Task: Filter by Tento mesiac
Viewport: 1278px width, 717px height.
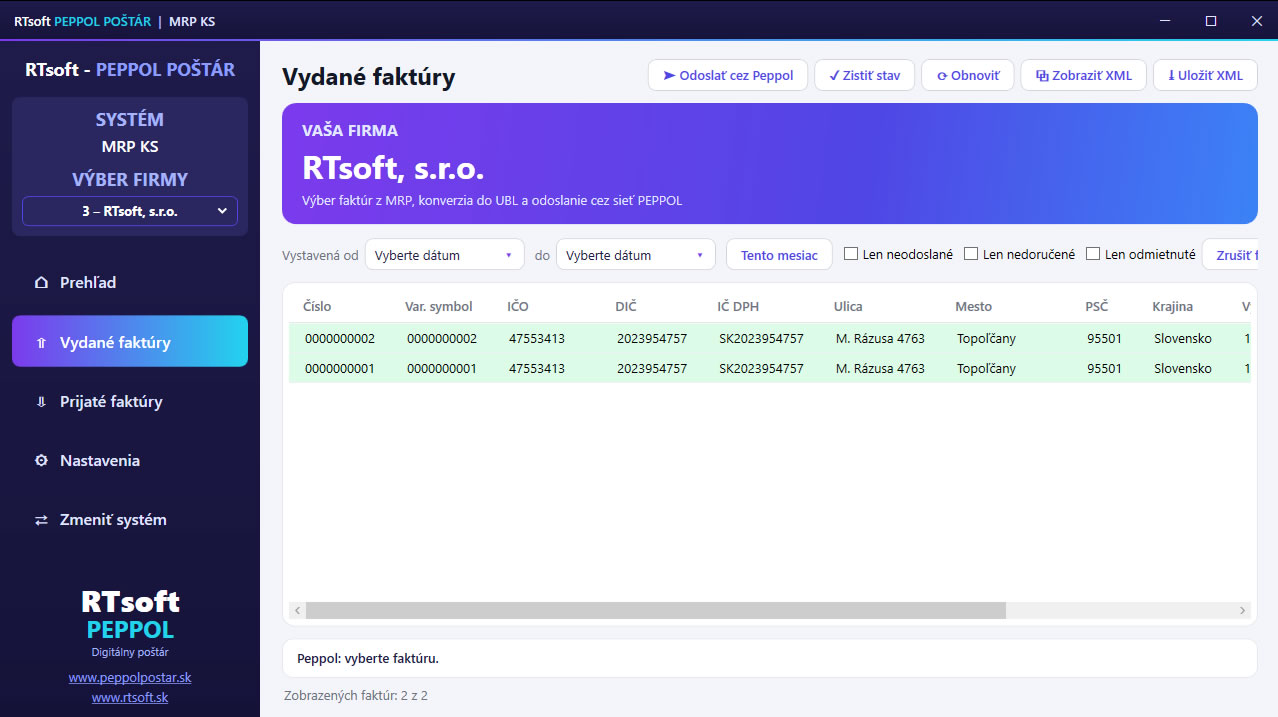Action: (779, 255)
